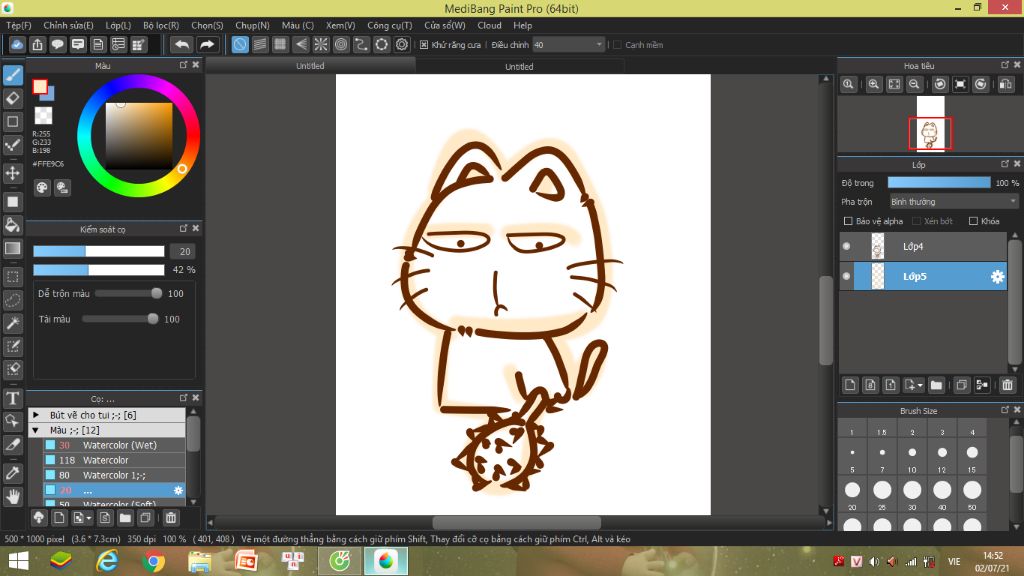Click zoom in on the Navigator panel
Screen dimensions: 1024x576
coord(873,84)
